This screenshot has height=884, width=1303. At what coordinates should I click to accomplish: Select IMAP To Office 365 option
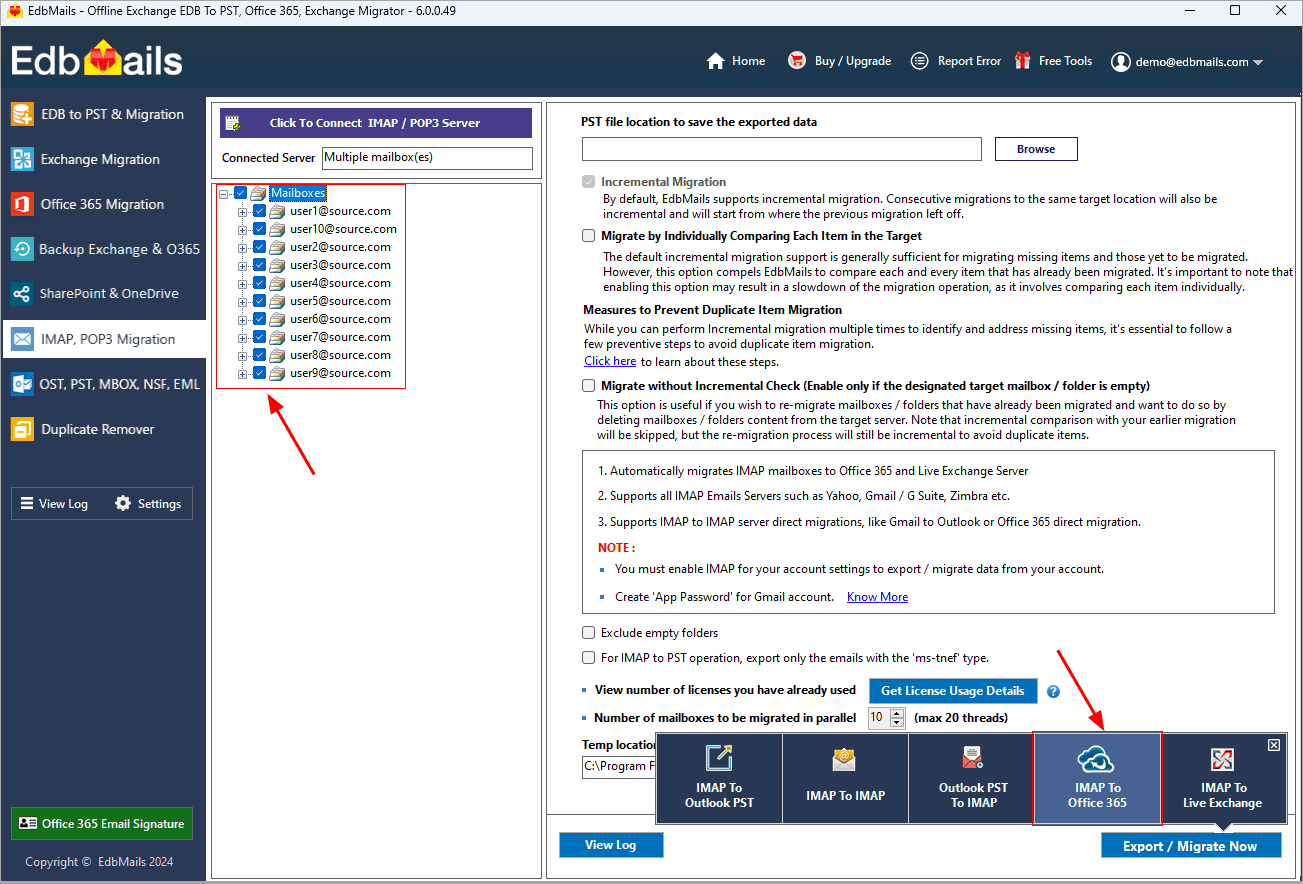(1097, 779)
